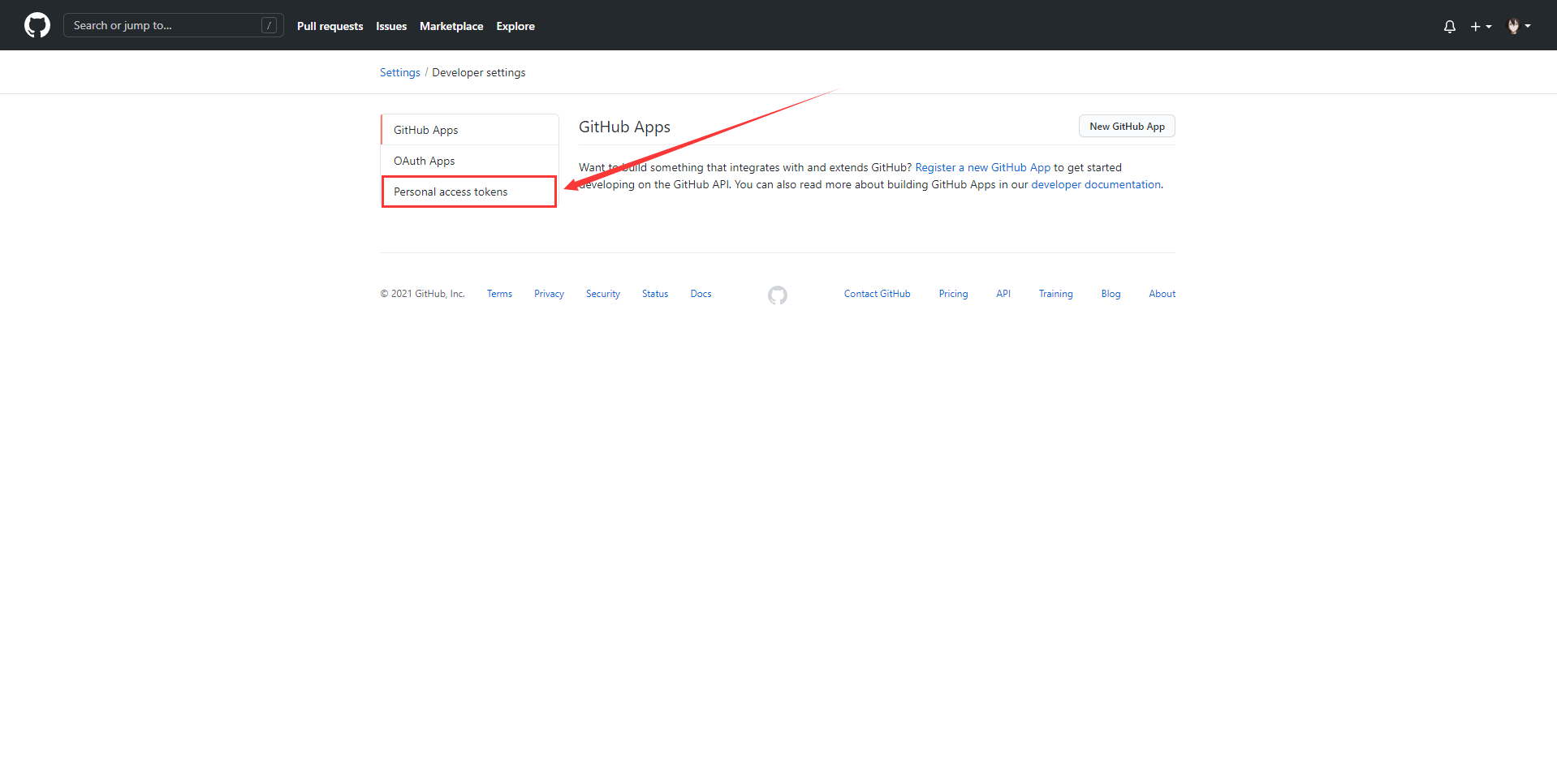Open Security link in footer
Viewport: 1557px width, 784px height.
[603, 294]
